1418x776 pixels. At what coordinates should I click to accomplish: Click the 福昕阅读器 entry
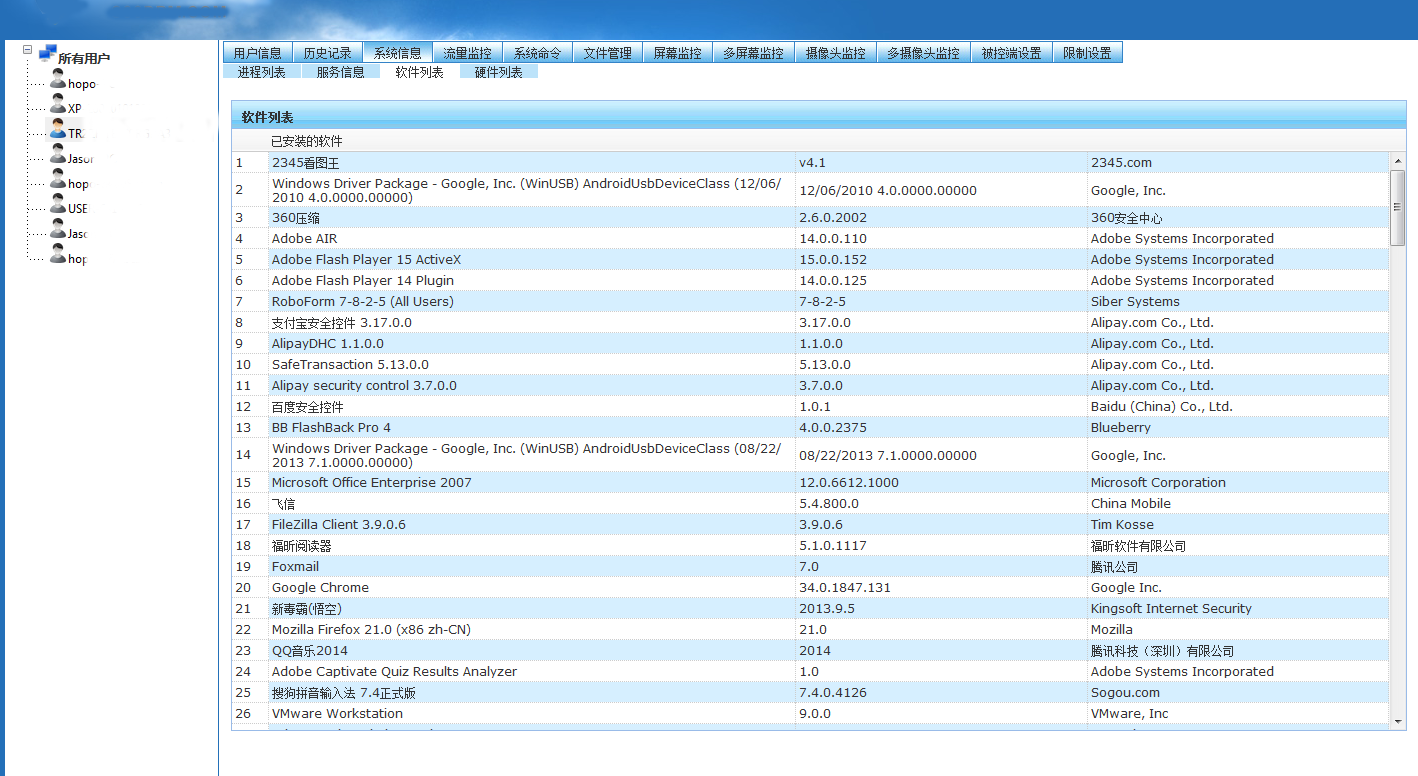click(811, 545)
